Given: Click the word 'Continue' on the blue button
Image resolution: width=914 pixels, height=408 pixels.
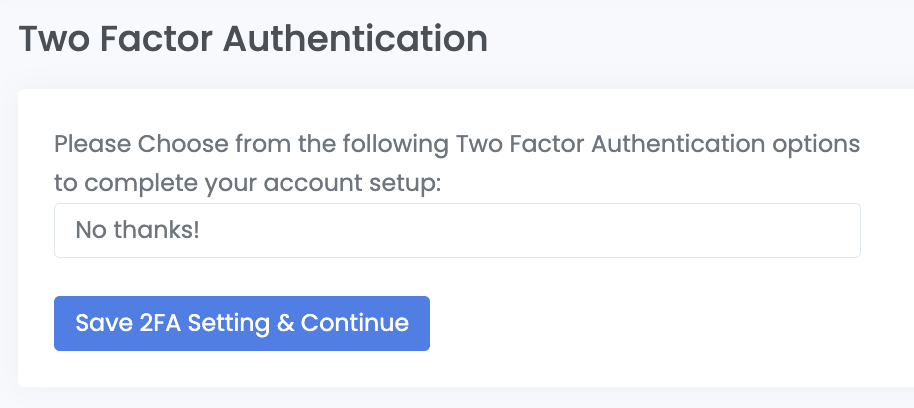Looking at the screenshot, I should (355, 323).
